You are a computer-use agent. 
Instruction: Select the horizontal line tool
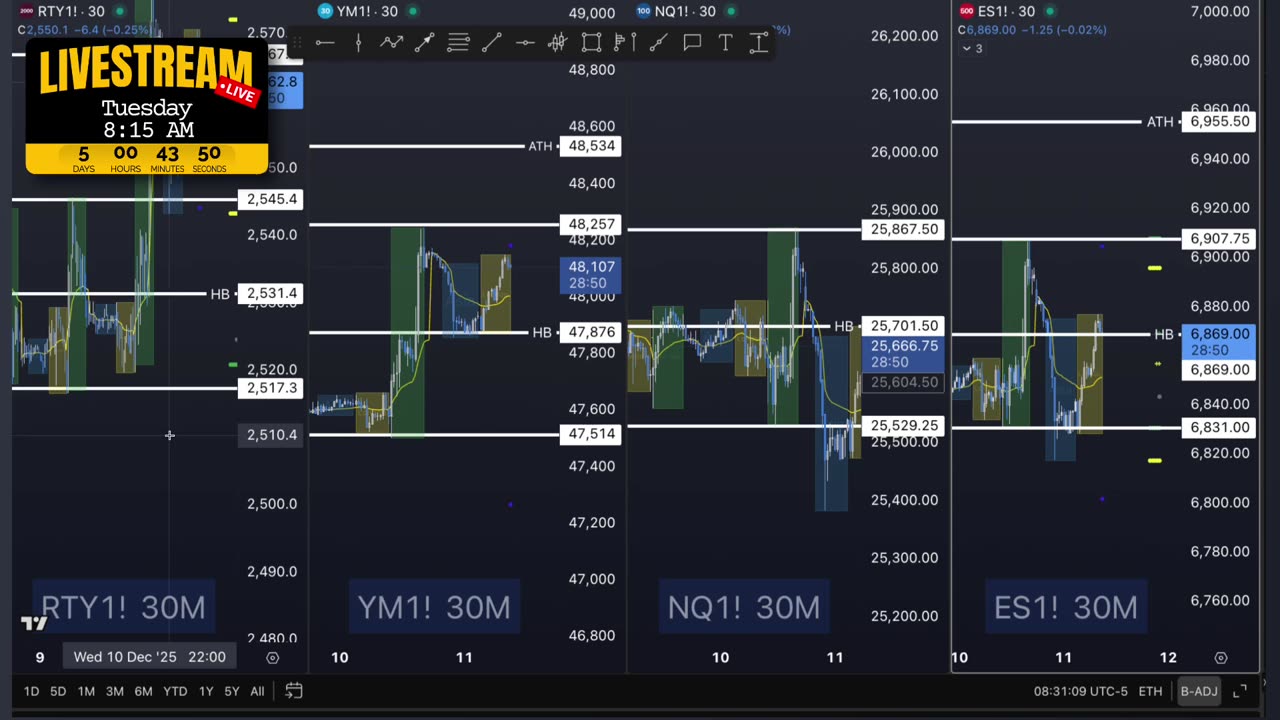tap(524, 42)
